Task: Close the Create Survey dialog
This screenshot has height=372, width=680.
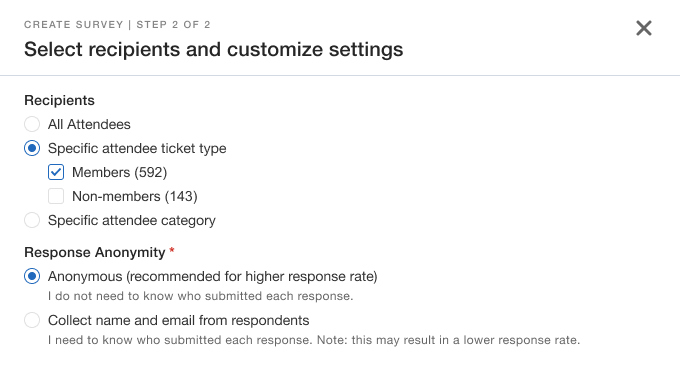Action: coord(644,28)
